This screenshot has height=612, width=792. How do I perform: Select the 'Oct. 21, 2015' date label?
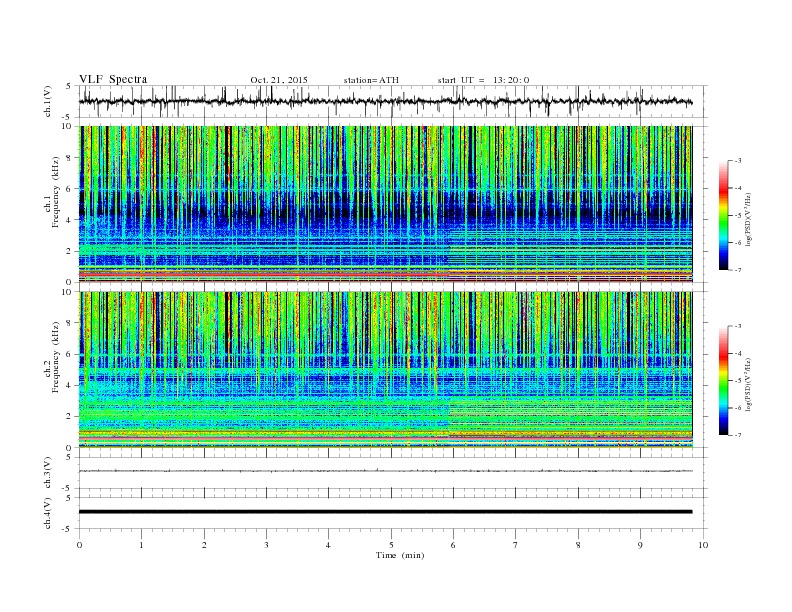[x=279, y=80]
